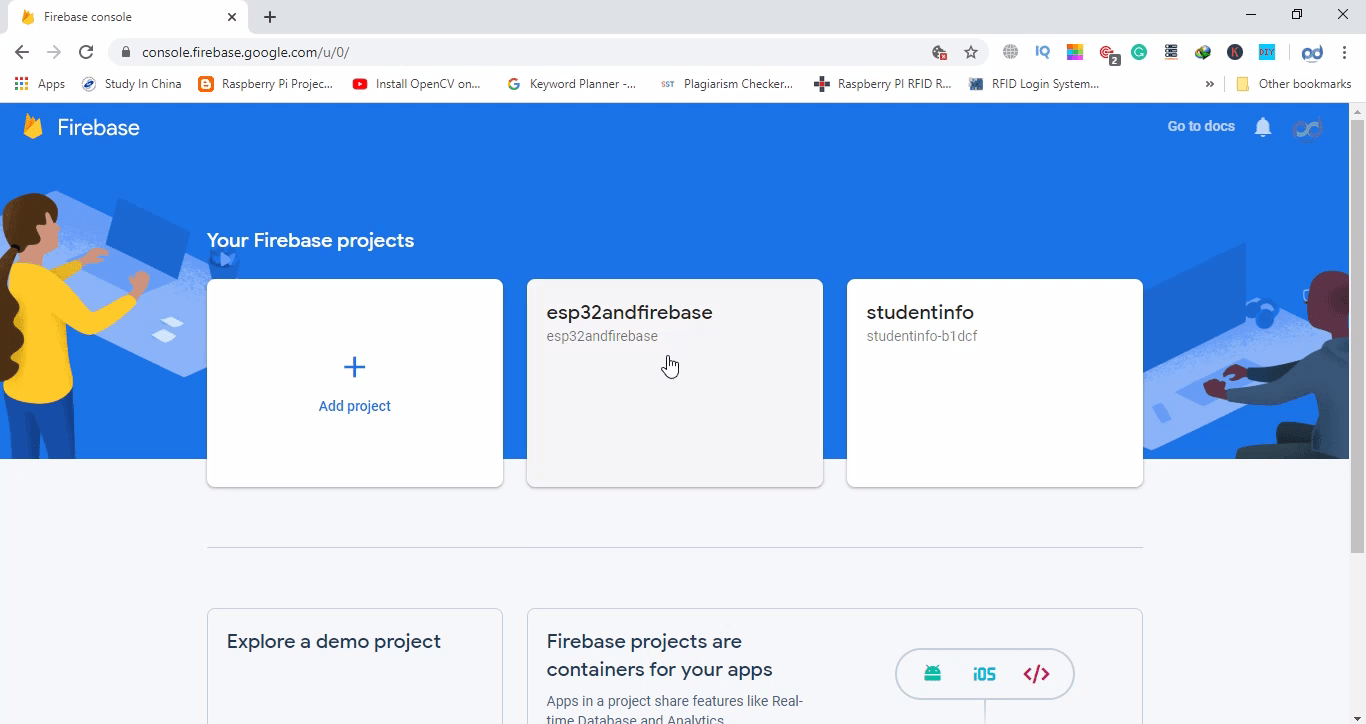Open the RFID Login System... bookmark
The width and height of the screenshot is (1366, 724).
pos(1034,84)
